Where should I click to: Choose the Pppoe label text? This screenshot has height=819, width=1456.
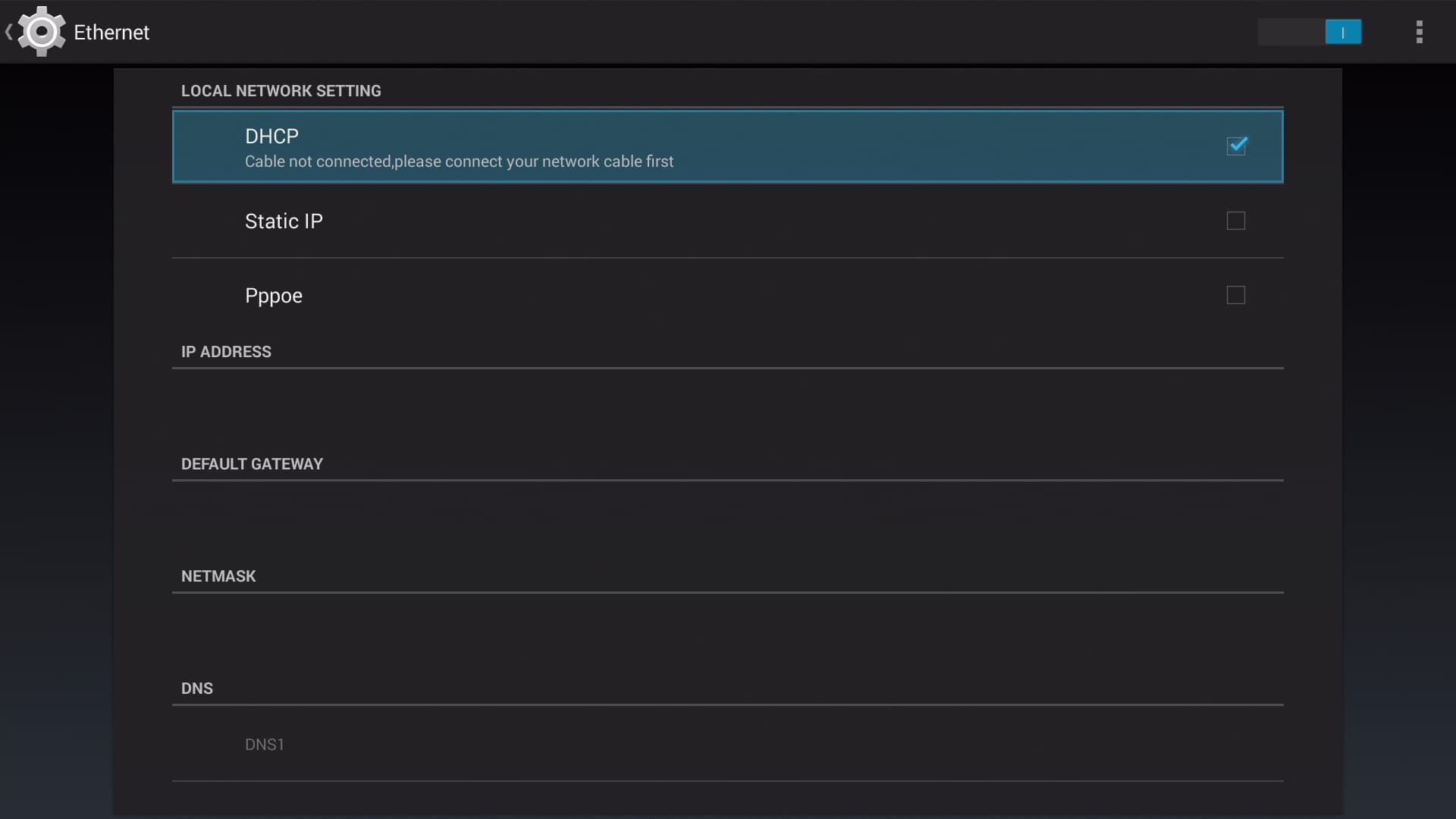(x=273, y=296)
